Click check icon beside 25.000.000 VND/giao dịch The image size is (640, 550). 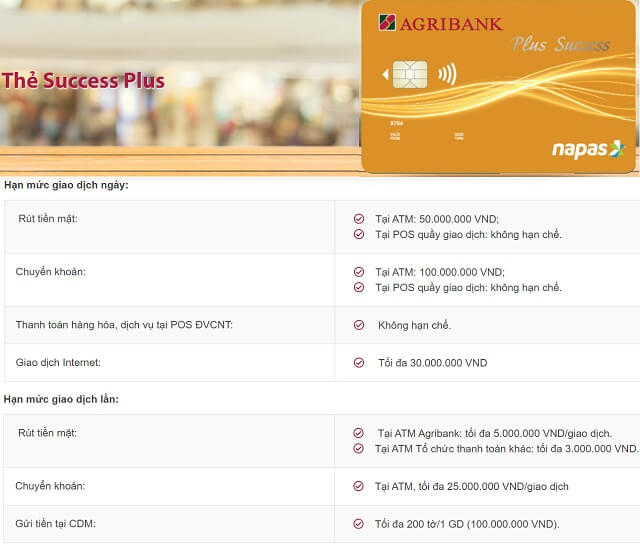(x=358, y=486)
